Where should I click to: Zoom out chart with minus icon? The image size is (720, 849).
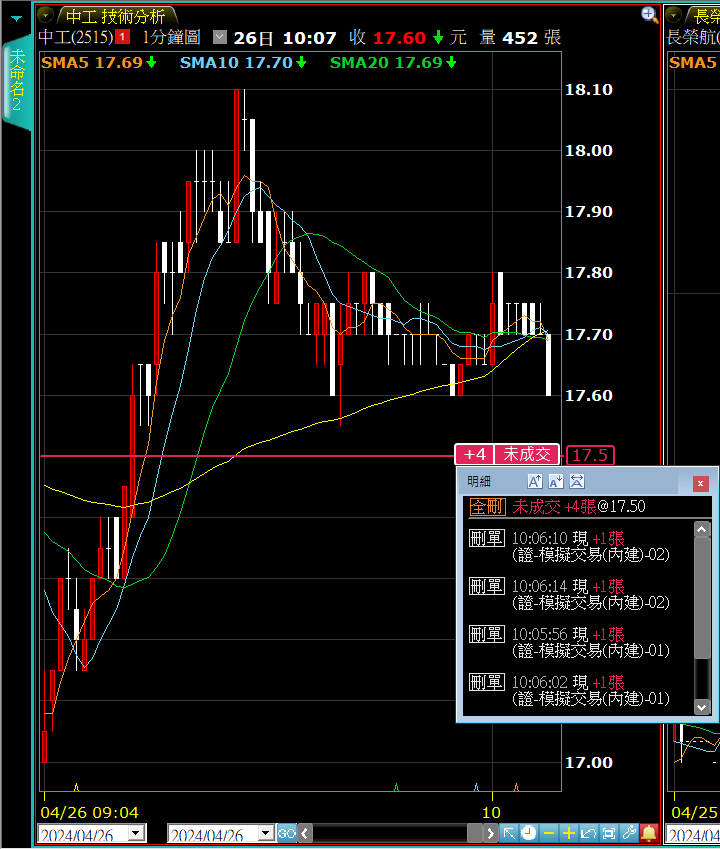(548, 833)
